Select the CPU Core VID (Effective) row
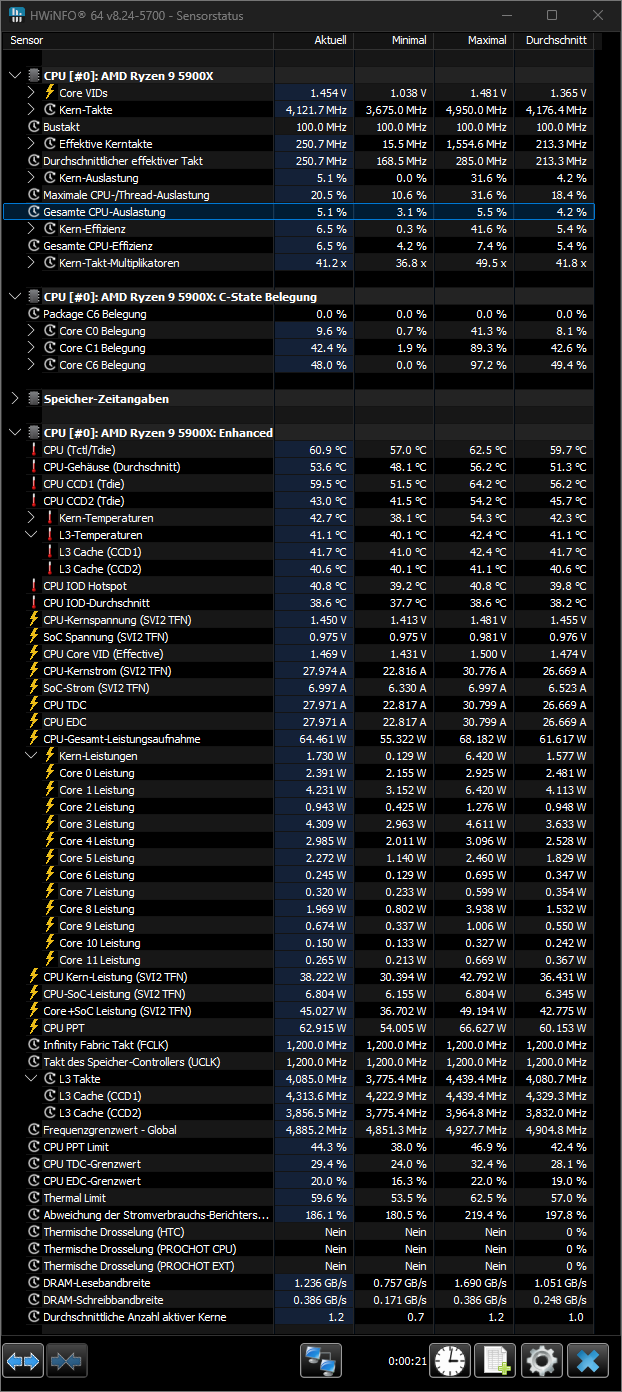This screenshot has height=1392, width=622. (298, 654)
